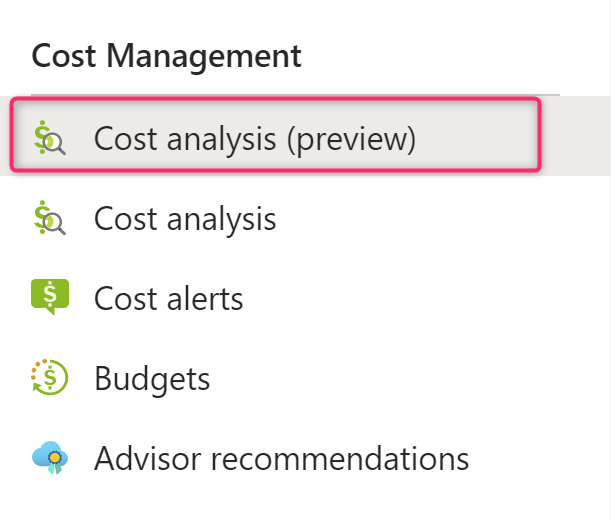Click blank space right of the Budgets label
This screenshot has height=520, width=611.
click(x=400, y=379)
